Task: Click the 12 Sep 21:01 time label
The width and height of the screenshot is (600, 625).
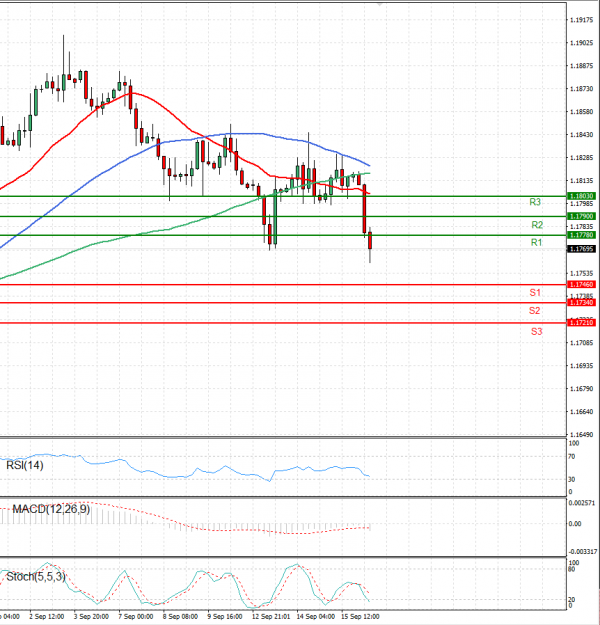Action: tap(271, 617)
